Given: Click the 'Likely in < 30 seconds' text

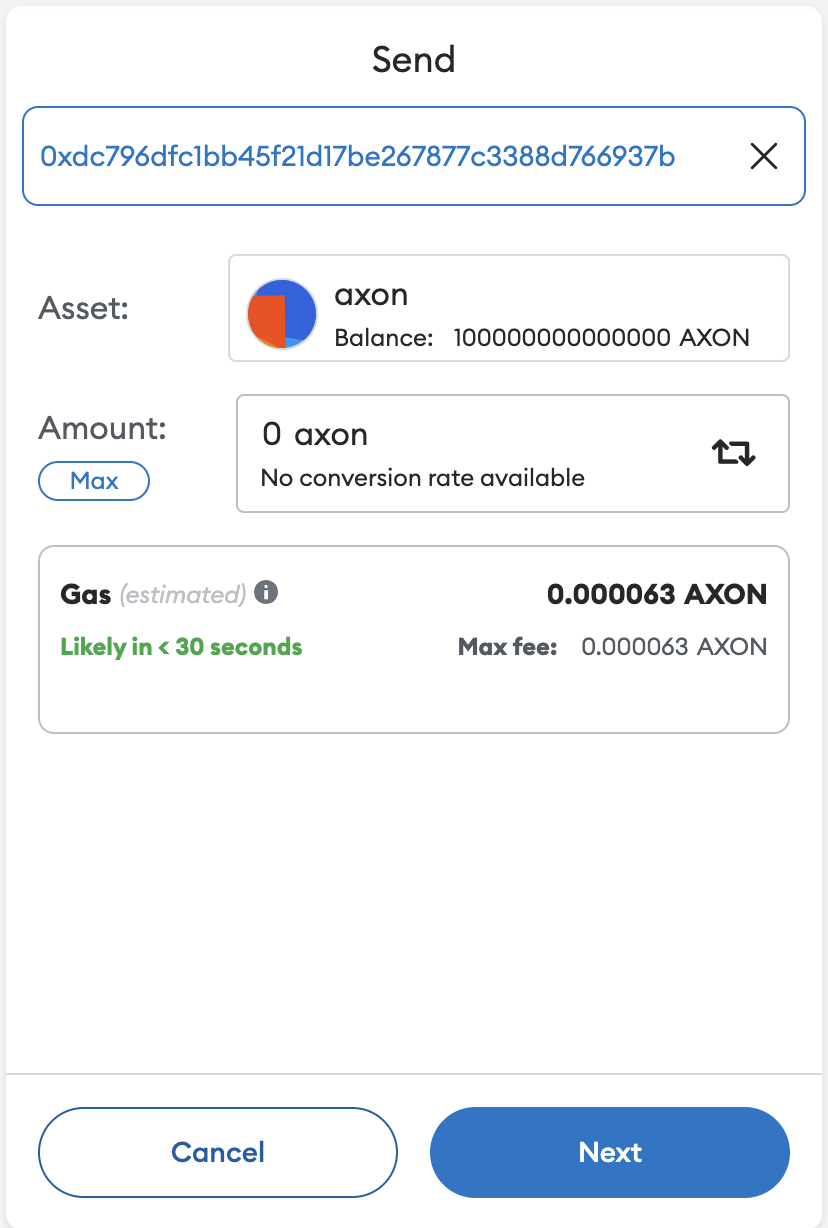Looking at the screenshot, I should 181,647.
